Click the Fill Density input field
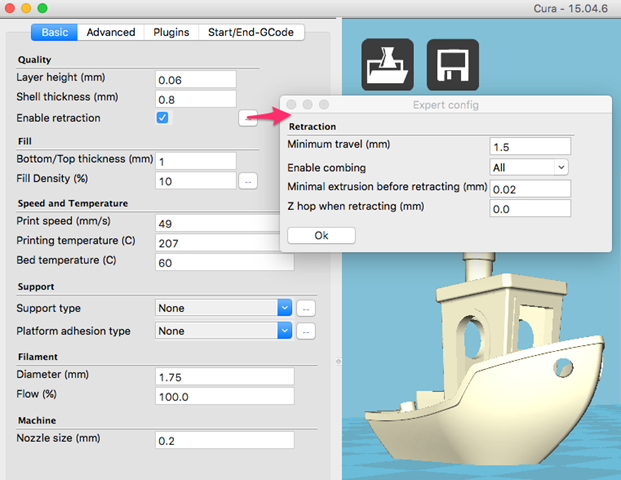 point(196,181)
